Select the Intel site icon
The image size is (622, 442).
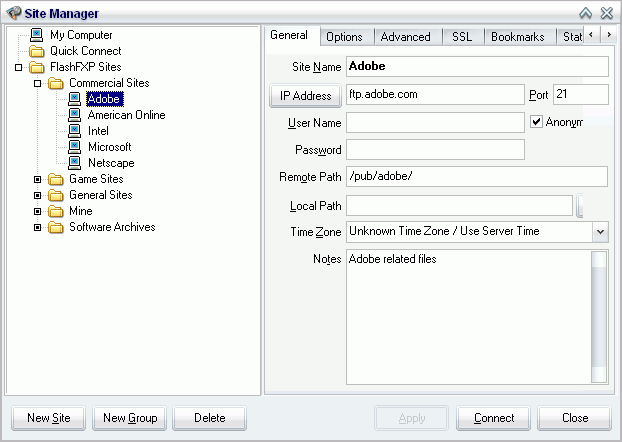(75, 131)
